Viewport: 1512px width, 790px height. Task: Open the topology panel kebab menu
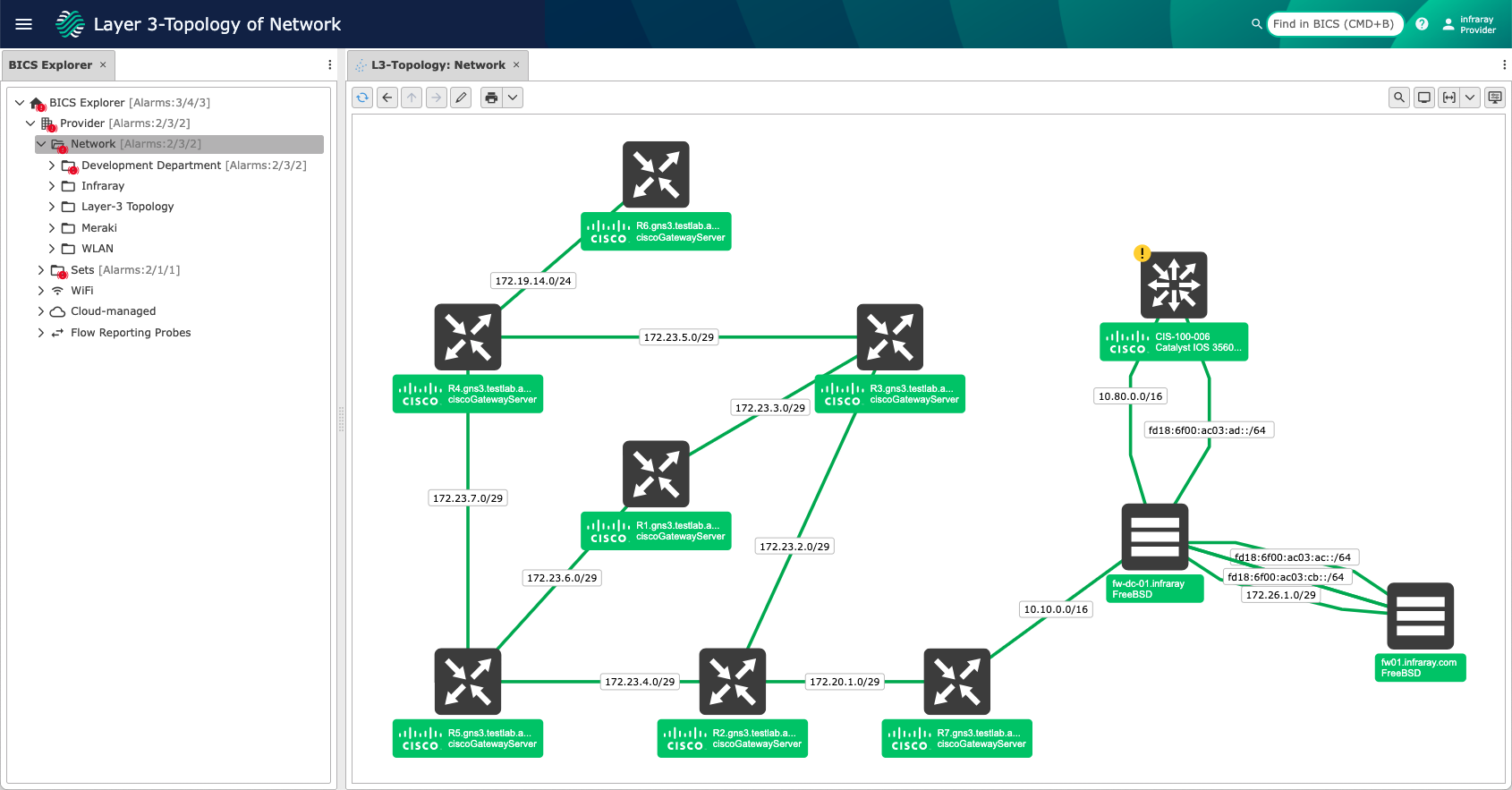pos(1504,65)
